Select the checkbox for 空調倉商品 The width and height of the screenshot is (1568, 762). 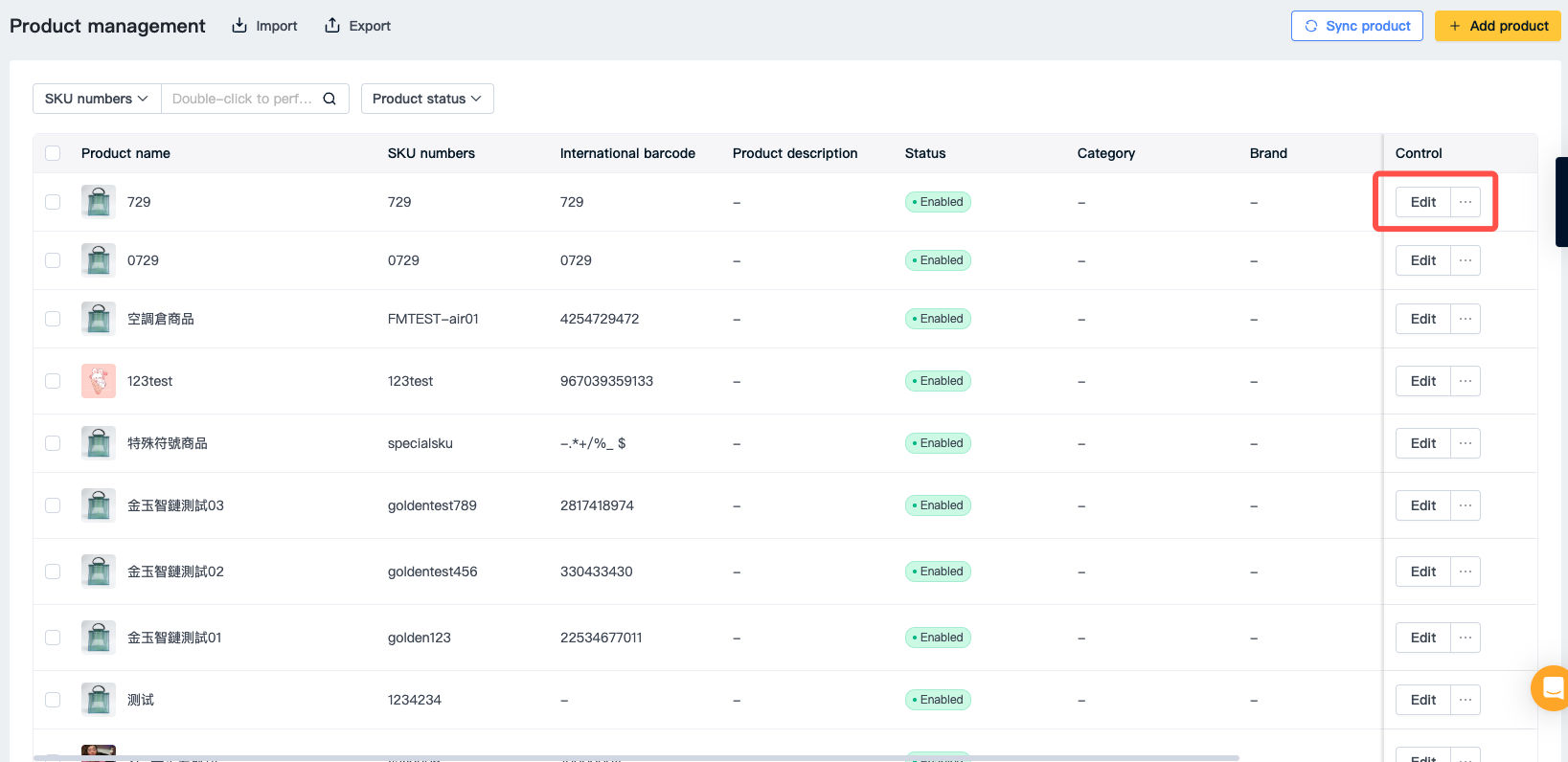53,319
